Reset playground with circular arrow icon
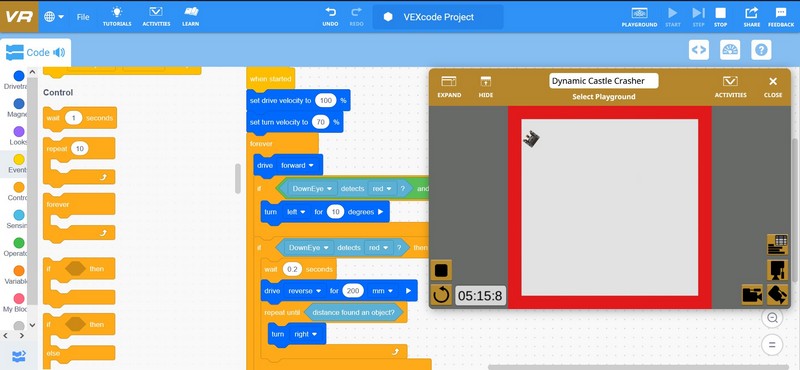This screenshot has height=370, width=800. (441, 295)
